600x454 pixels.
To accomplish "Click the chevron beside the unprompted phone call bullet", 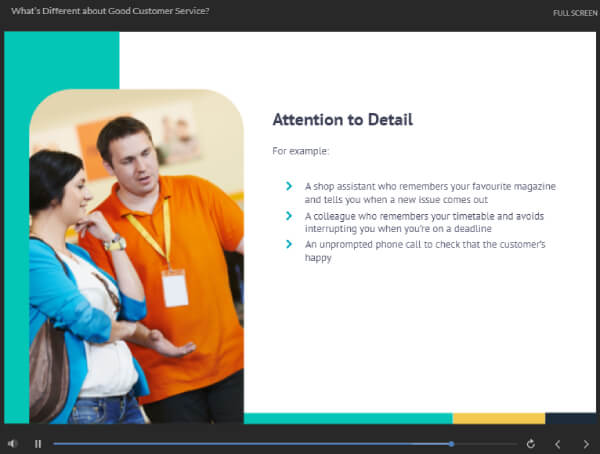I will [x=289, y=243].
